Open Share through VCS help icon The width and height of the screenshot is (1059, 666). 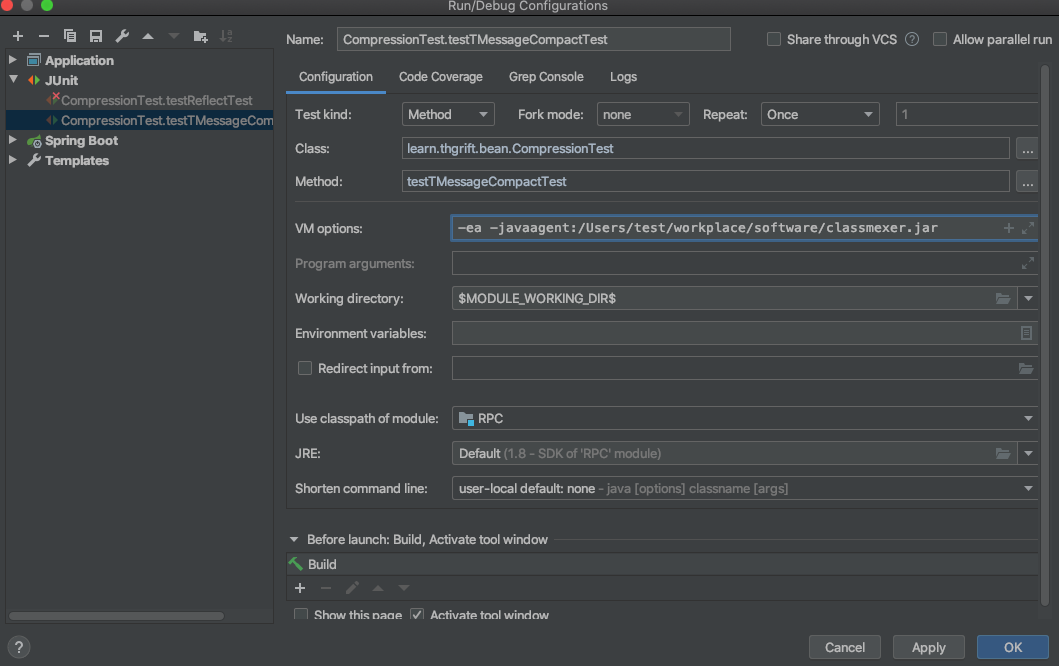pos(911,40)
